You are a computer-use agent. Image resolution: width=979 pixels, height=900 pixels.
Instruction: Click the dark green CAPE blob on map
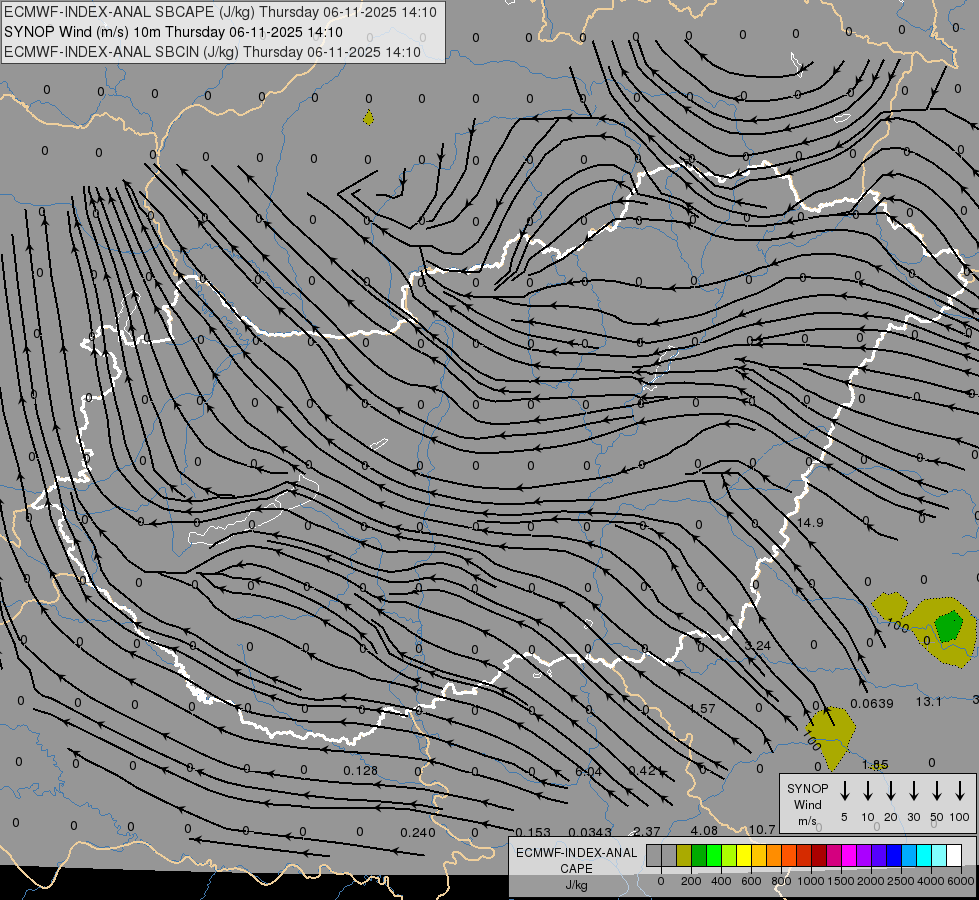point(947,627)
